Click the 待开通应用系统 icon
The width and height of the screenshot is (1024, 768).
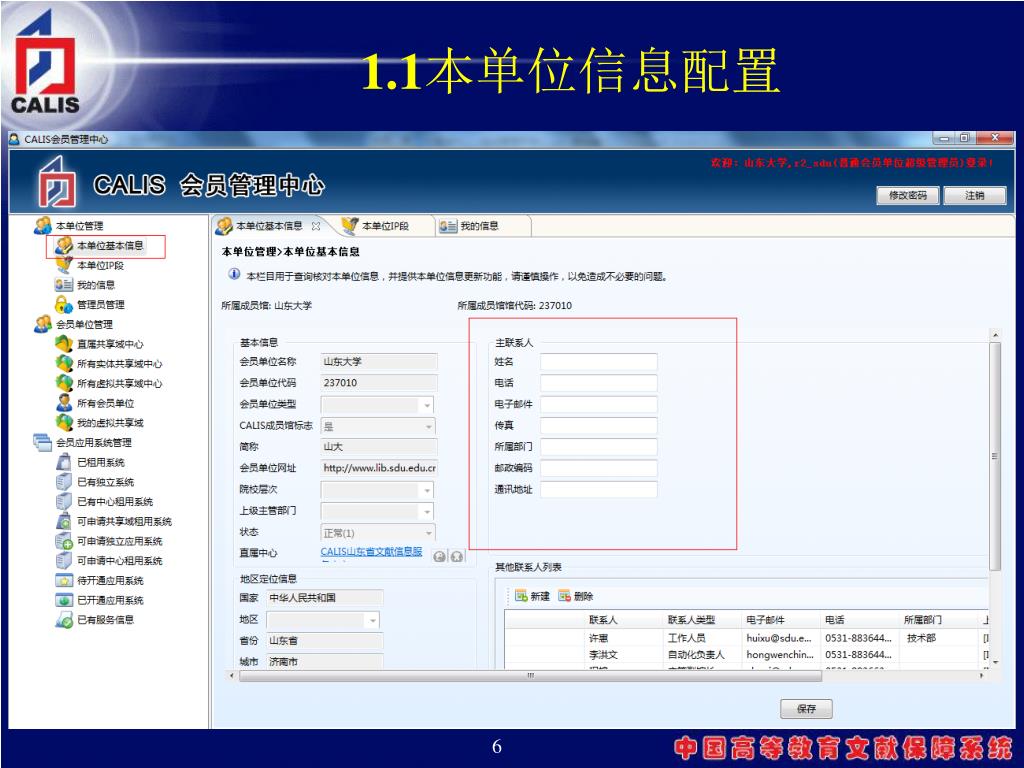[x=63, y=580]
